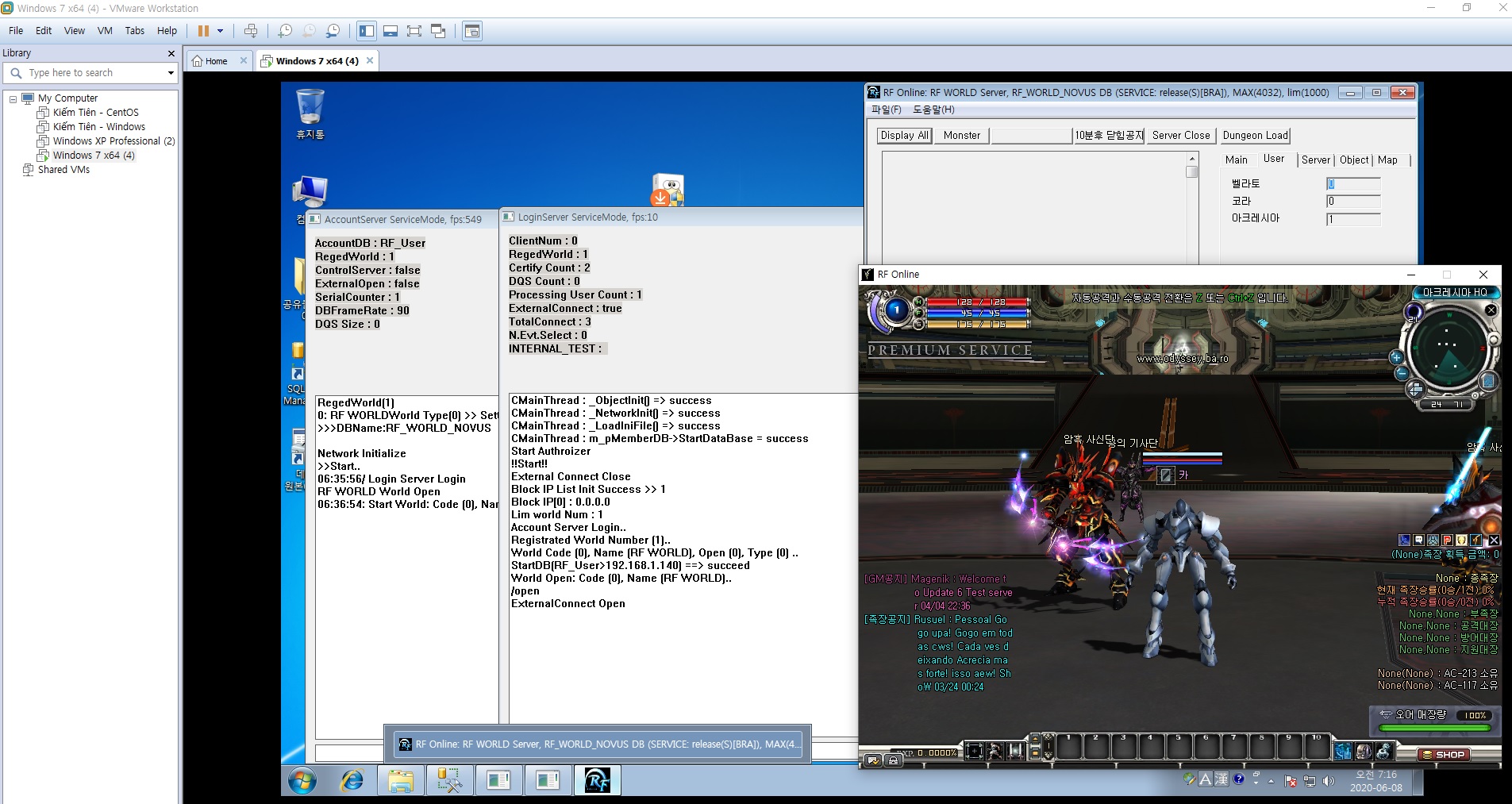1512x804 pixels.
Task: Click the blue circuit menu icon near SHOP
Action: pos(1343,751)
